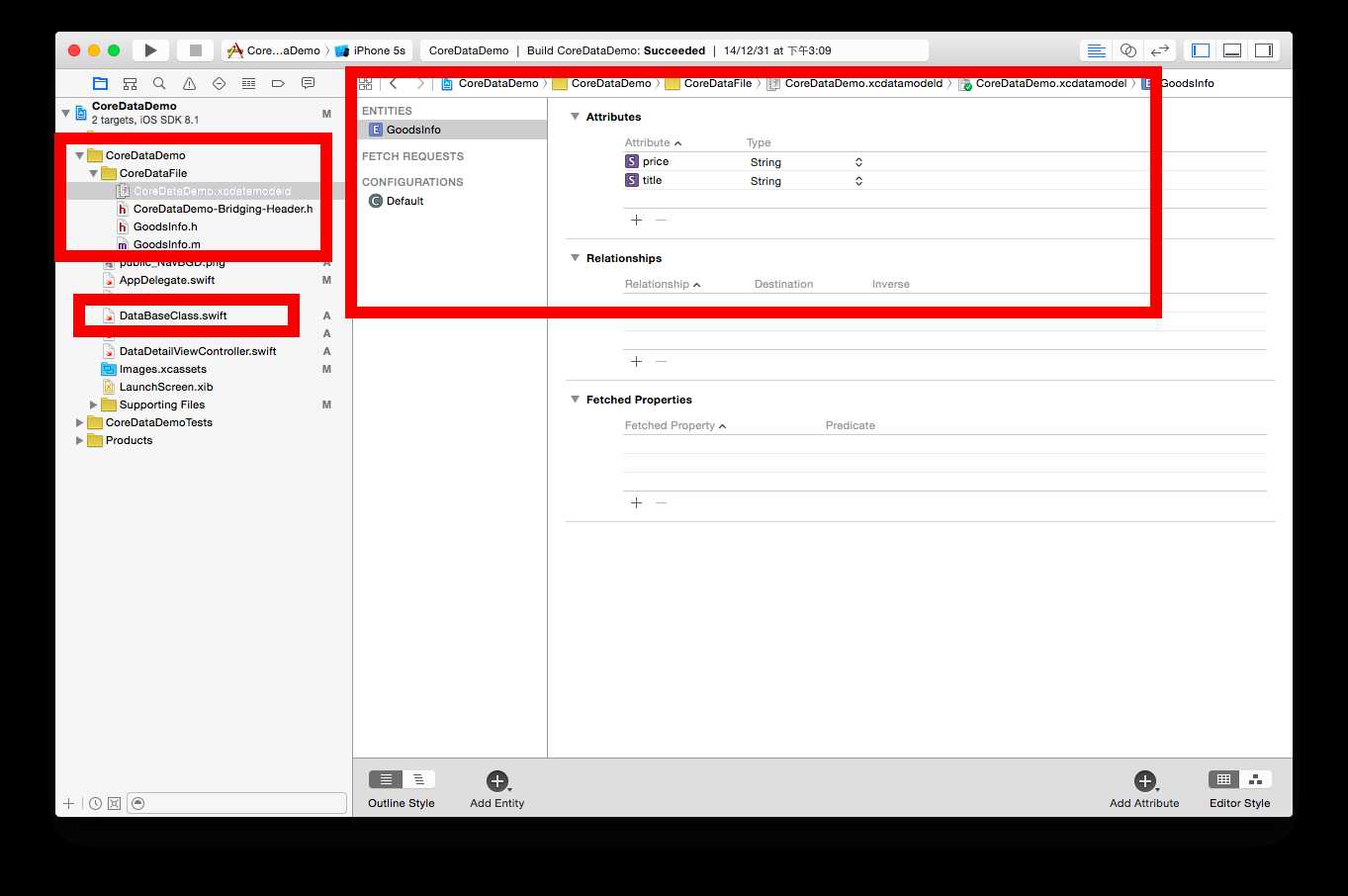Add a relationship with plus under Relationships
Viewport: 1348px width, 896px height.
click(x=636, y=362)
